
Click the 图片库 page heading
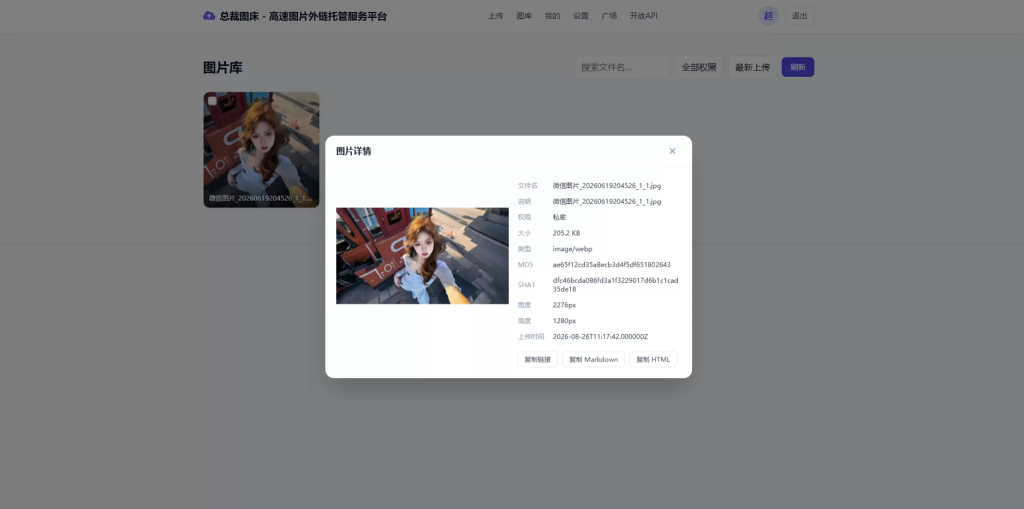coord(223,67)
